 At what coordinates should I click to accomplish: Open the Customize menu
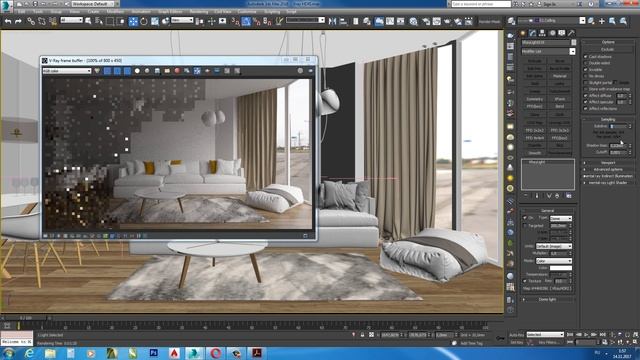pos(247,12)
